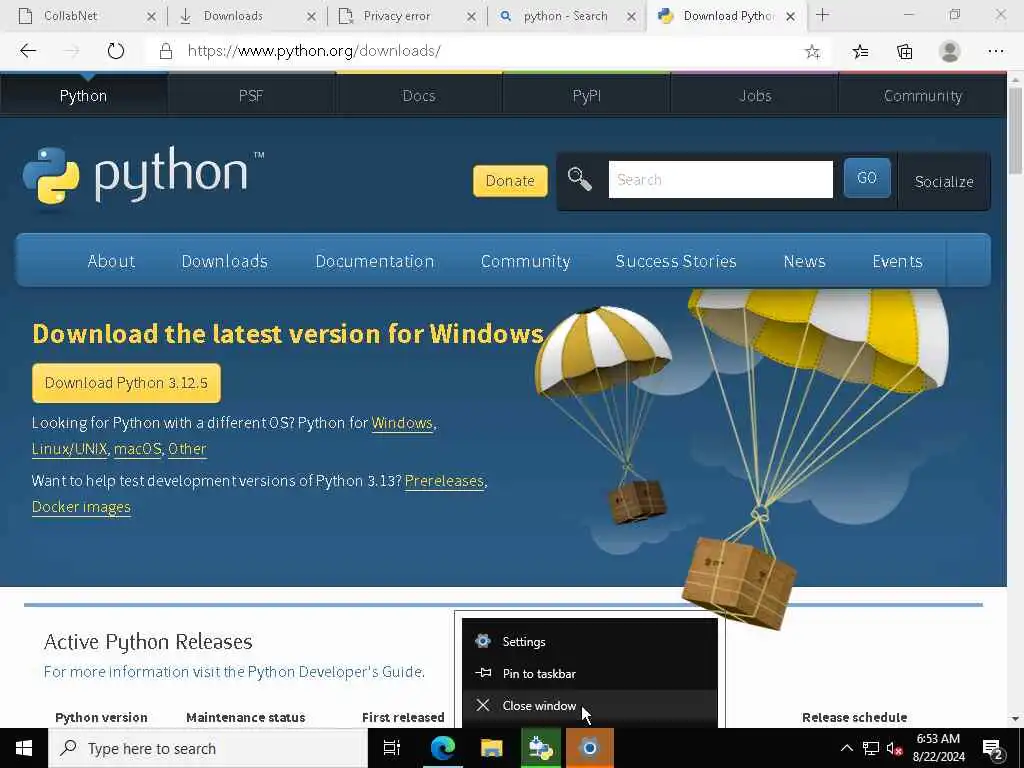Open the Prereleases link

444,481
